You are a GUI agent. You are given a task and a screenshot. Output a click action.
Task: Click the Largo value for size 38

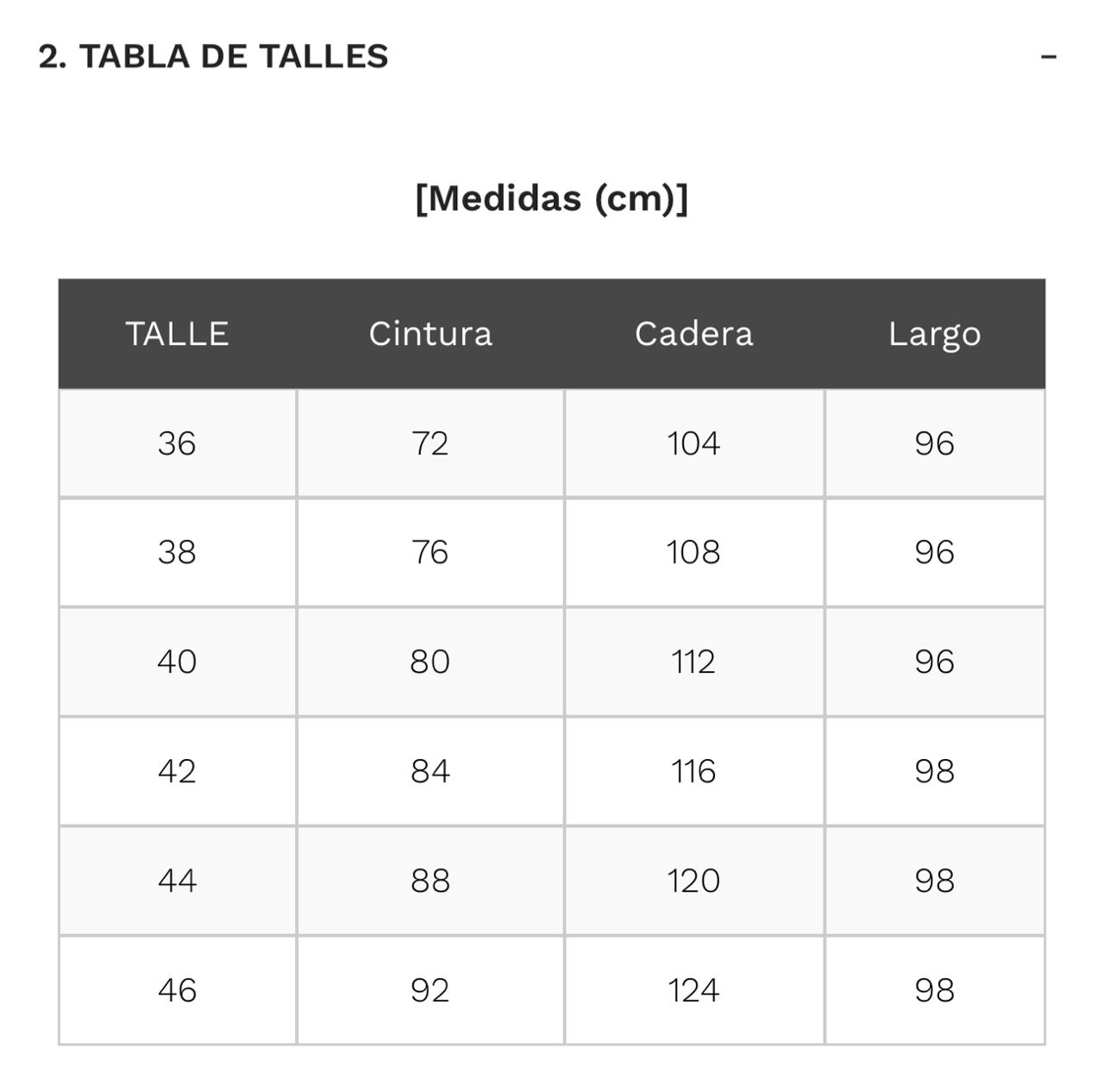point(934,552)
